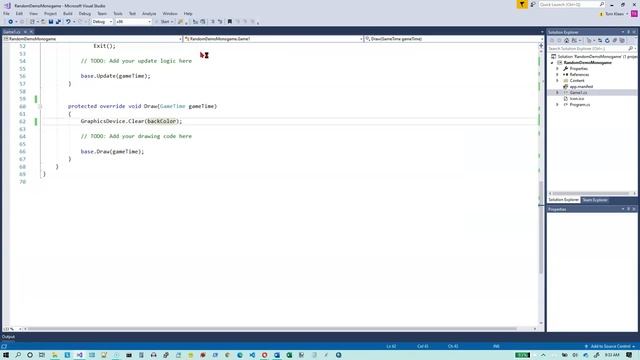This screenshot has width=640, height=360.
Task: Click the Solution Explorer horizontal scrollbar
Action: coord(590,193)
